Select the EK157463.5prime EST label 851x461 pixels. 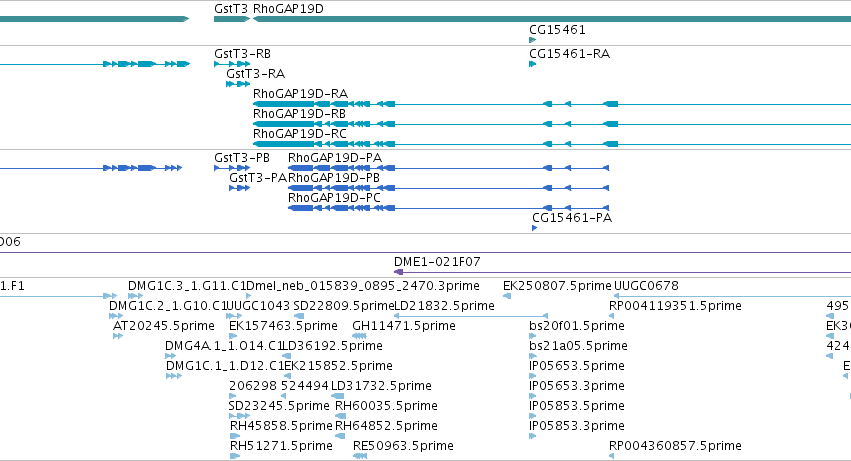point(283,326)
